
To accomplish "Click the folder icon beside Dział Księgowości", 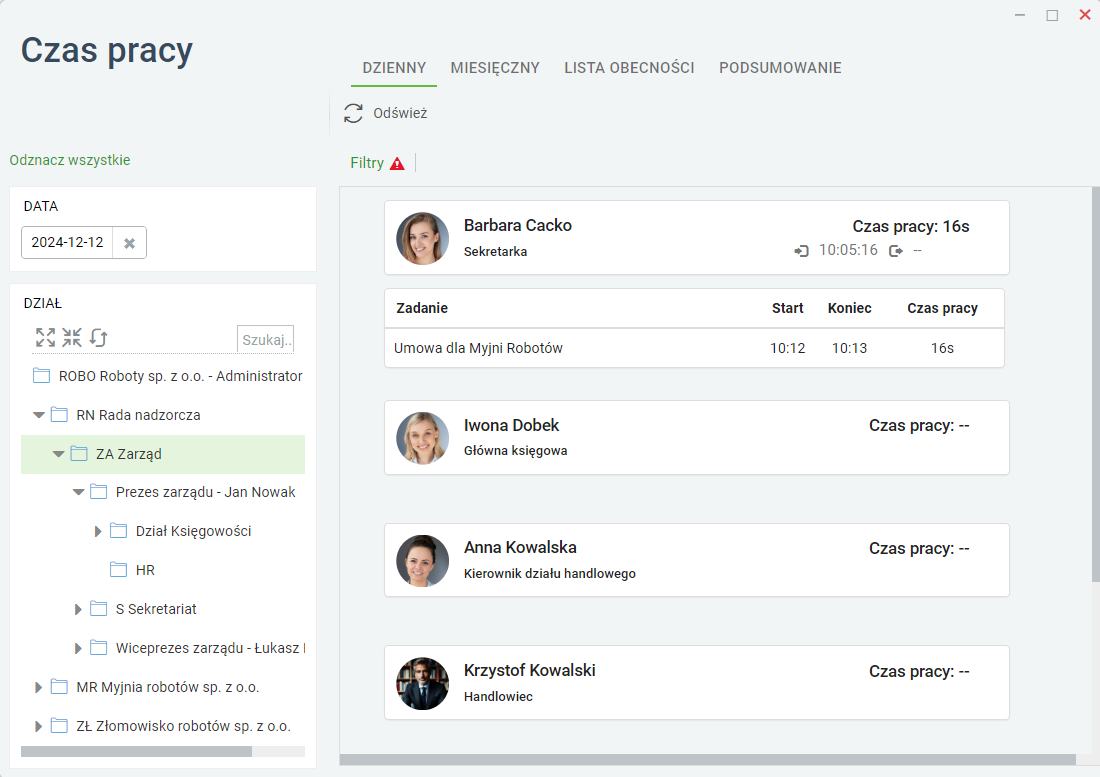I will pos(119,531).
